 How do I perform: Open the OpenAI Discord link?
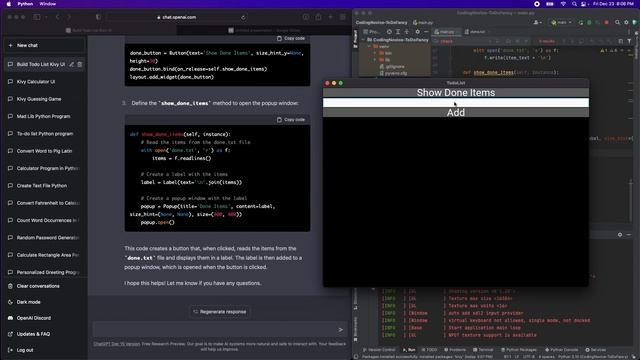pyautogui.click(x=44, y=318)
